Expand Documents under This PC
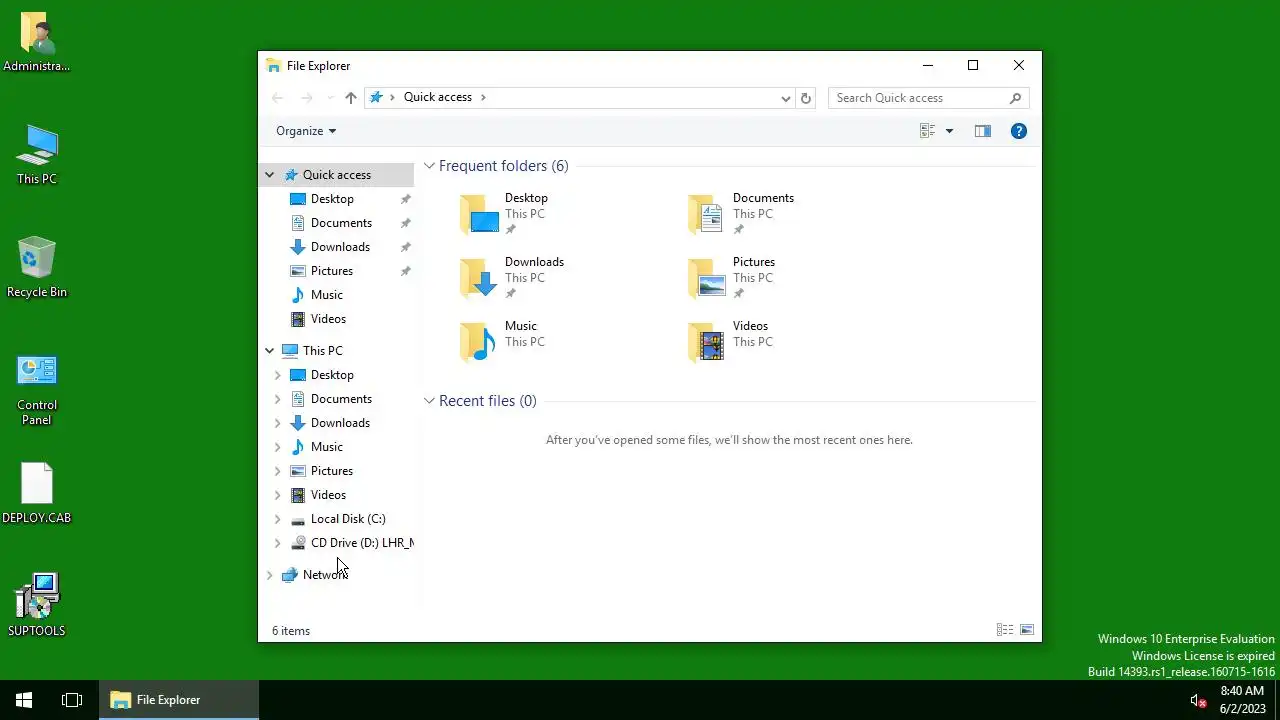This screenshot has width=1280, height=720. tap(277, 399)
